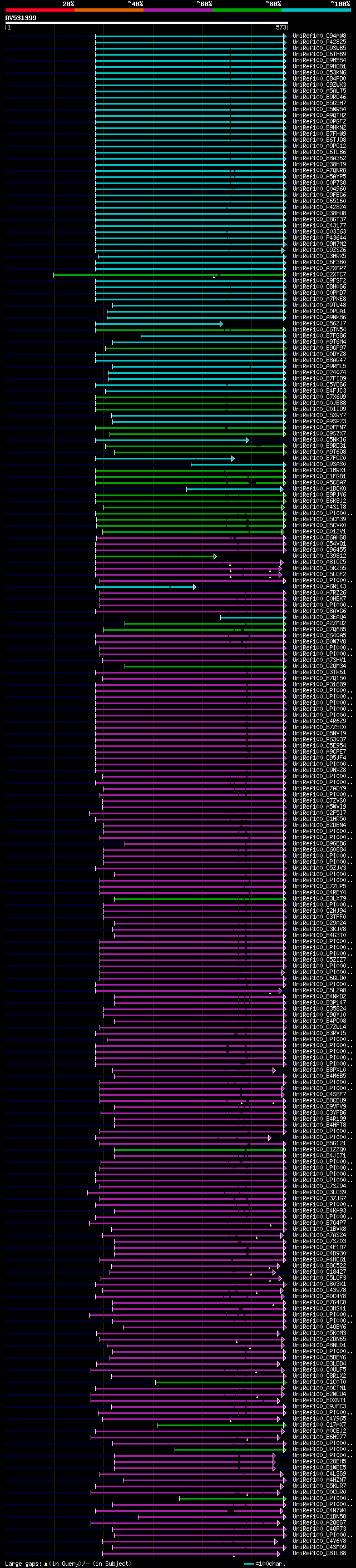This screenshot has width=356, height=1568.
Task: Select the UniRef100_B9GP97 label
Action: tap(319, 348)
